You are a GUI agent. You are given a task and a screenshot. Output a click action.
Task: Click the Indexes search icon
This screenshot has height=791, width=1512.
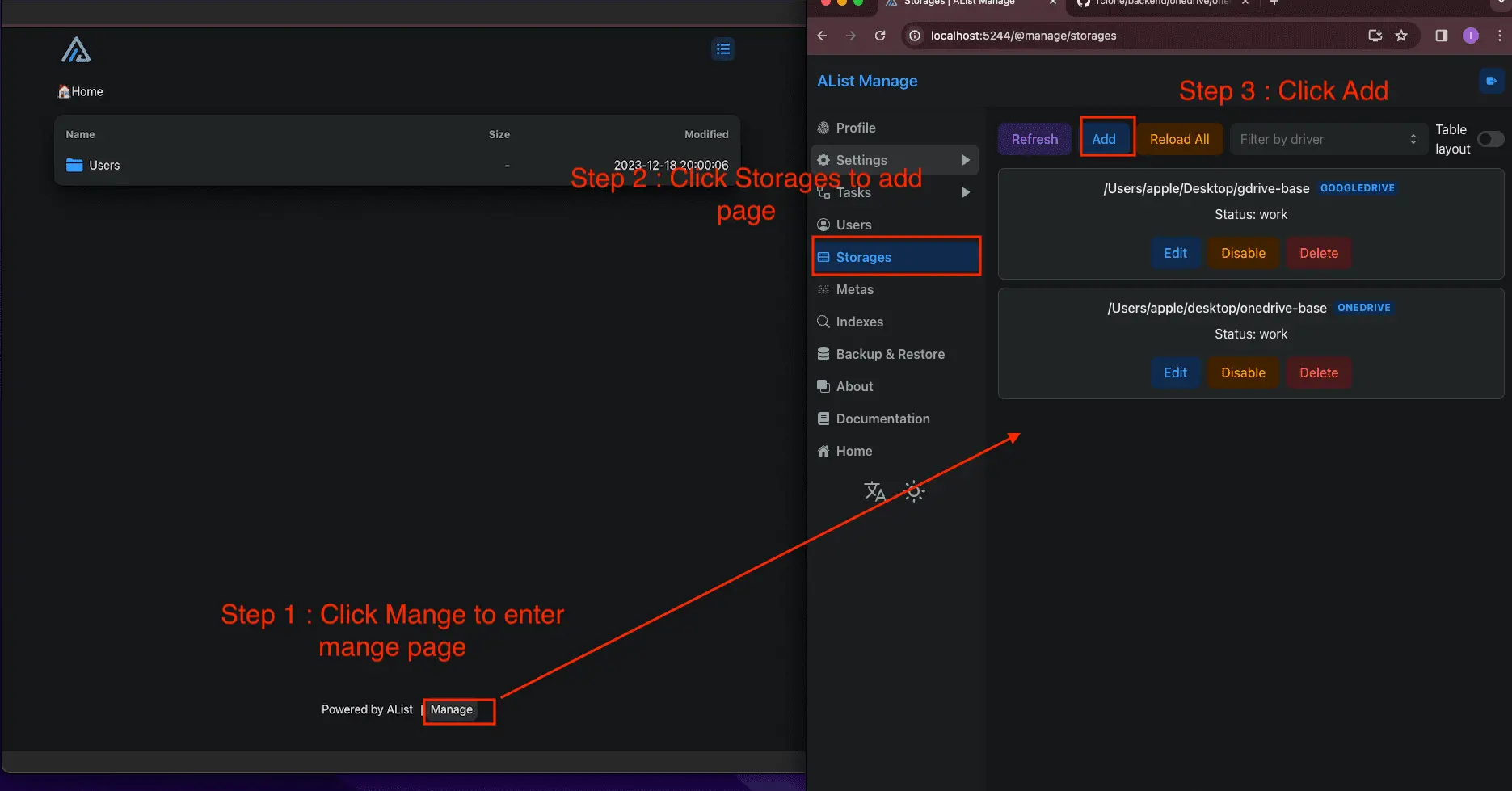pyautogui.click(x=823, y=322)
